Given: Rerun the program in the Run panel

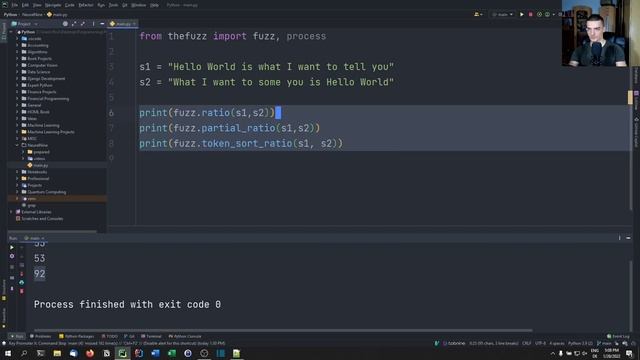Looking at the screenshot, I should coord(12,247).
